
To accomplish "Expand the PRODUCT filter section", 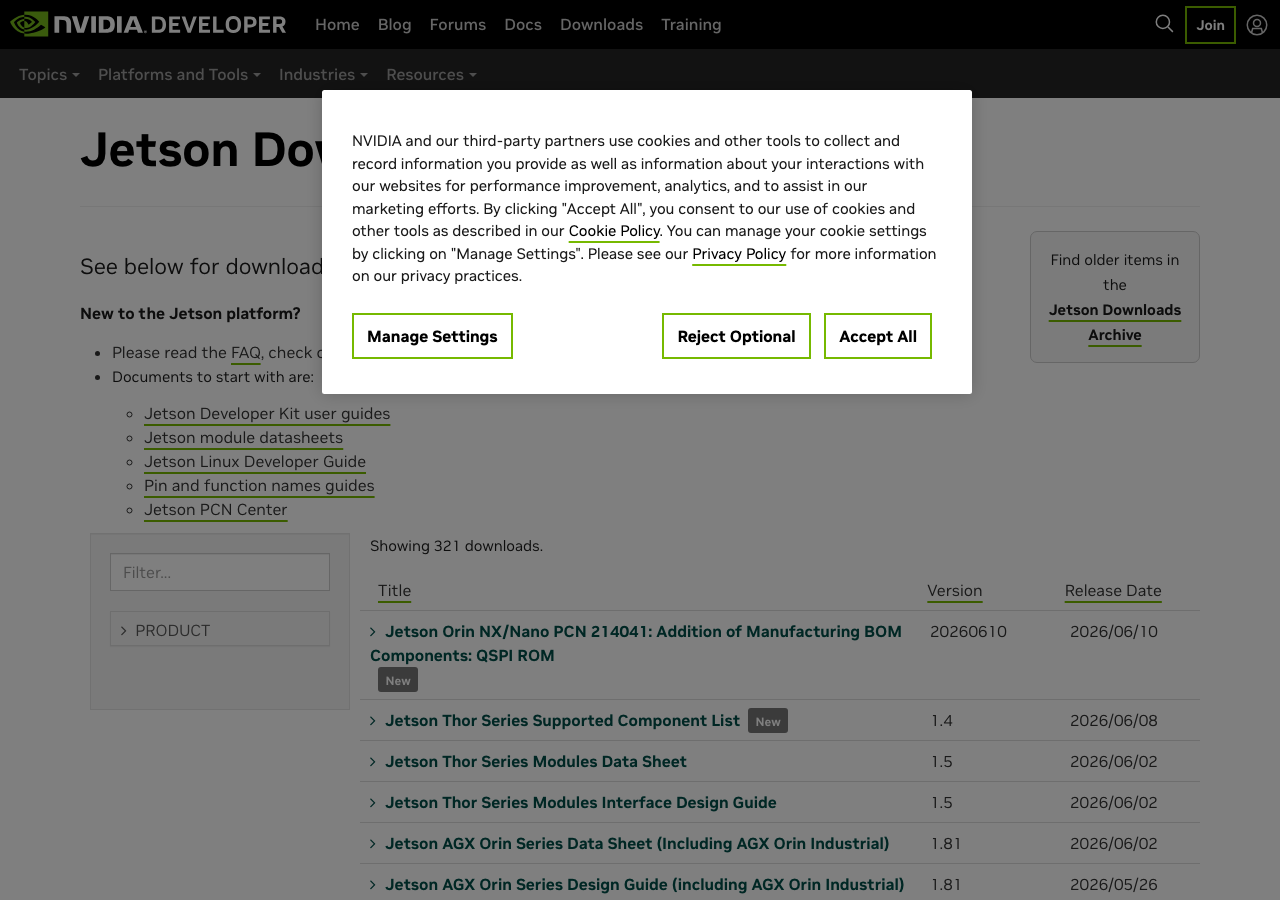I will pyautogui.click(x=220, y=630).
